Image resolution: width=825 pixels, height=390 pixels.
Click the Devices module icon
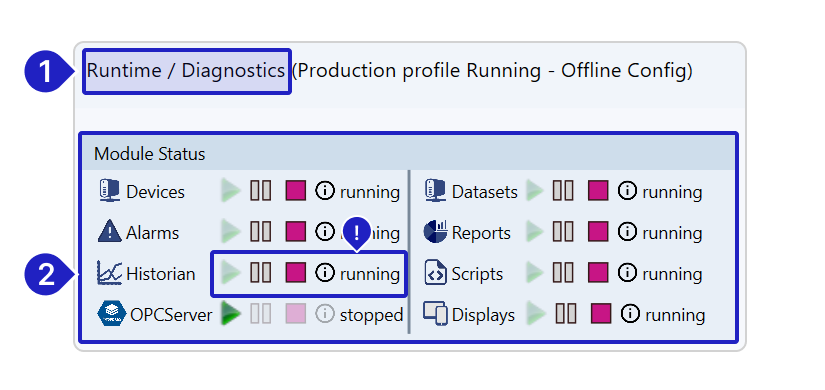(x=109, y=191)
